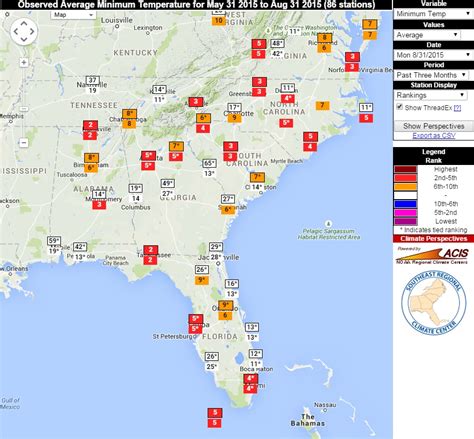Click the 19* marker above Columbus
The width and height of the screenshot is (474, 439).
click(136, 188)
